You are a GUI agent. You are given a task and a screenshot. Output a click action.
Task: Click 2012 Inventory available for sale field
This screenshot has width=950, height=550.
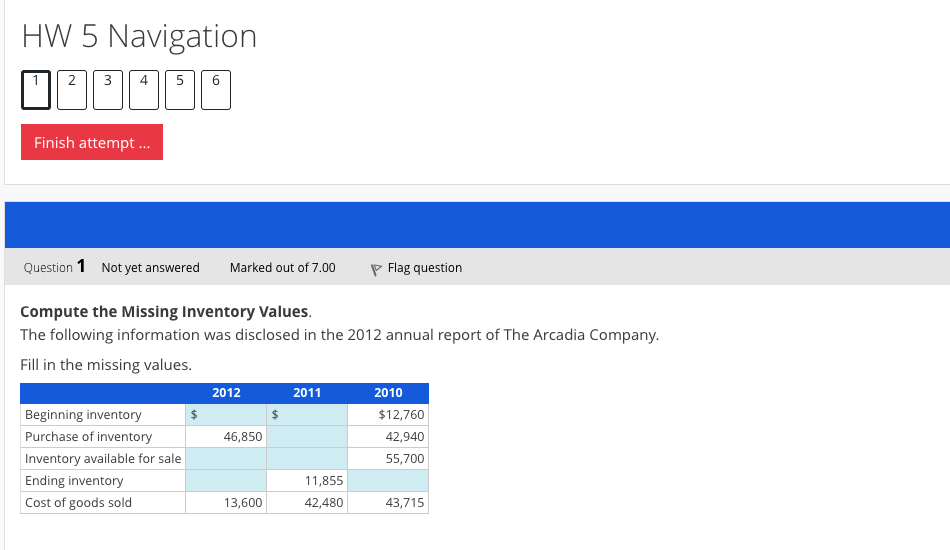pyautogui.click(x=225, y=459)
